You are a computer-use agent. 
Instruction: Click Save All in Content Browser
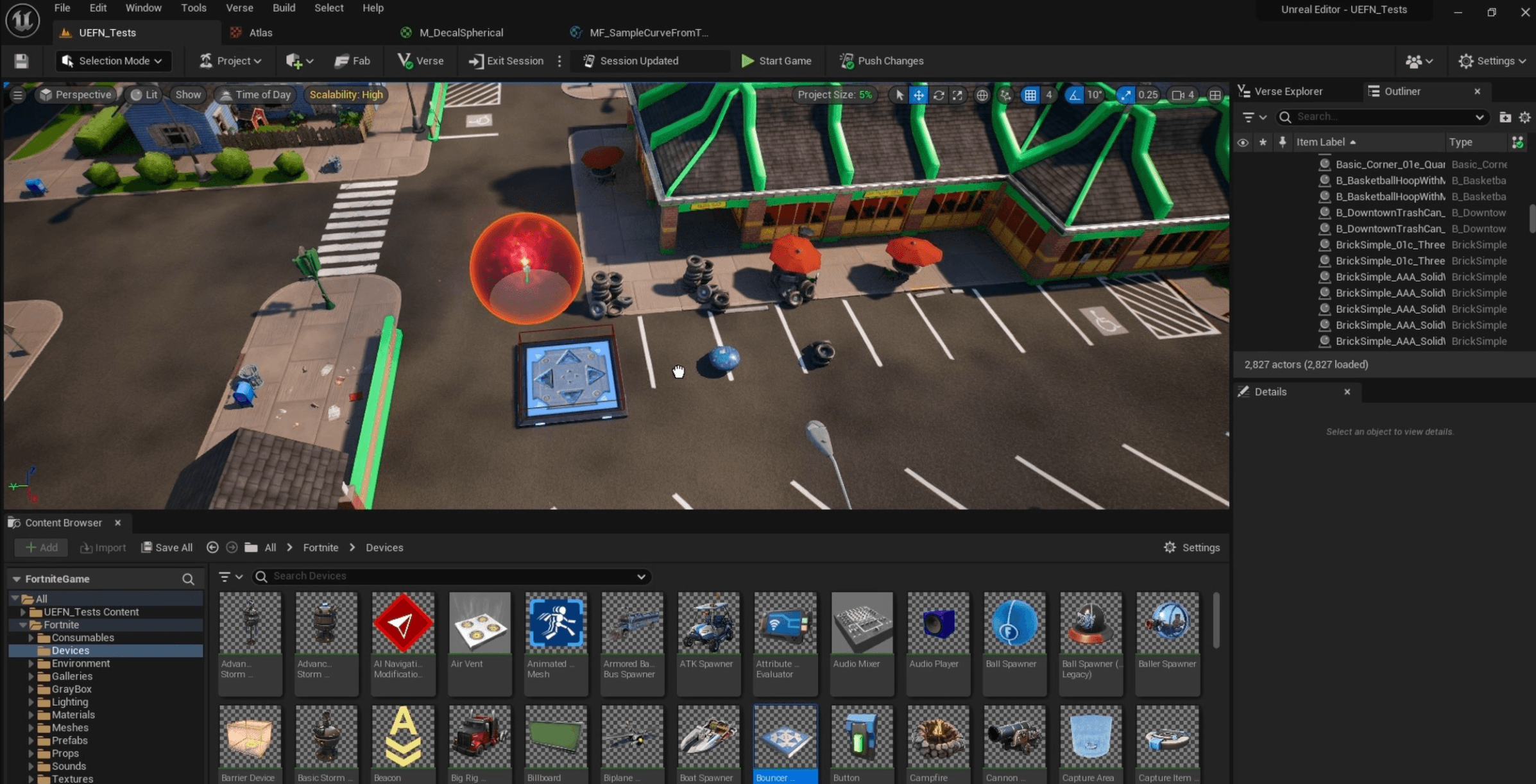(x=167, y=547)
